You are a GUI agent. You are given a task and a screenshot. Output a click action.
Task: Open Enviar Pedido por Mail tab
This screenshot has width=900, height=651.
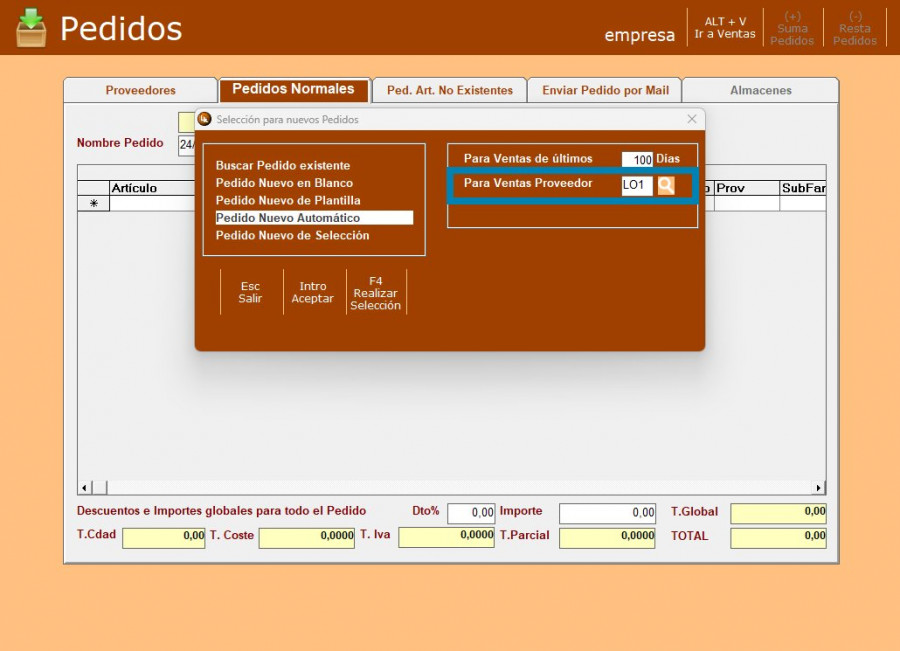tap(605, 90)
